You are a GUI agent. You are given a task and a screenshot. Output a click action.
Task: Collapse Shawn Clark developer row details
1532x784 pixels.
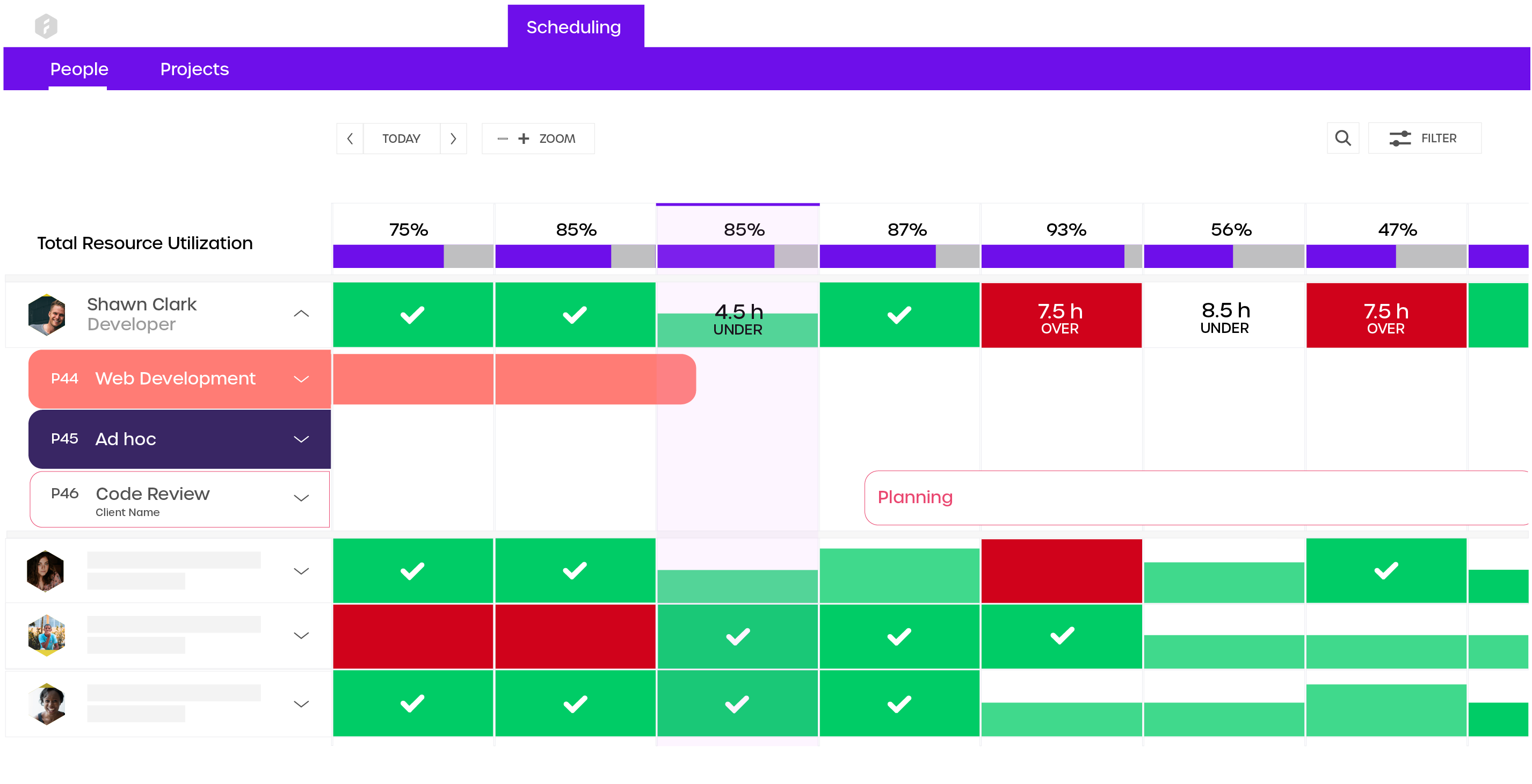coord(303,313)
